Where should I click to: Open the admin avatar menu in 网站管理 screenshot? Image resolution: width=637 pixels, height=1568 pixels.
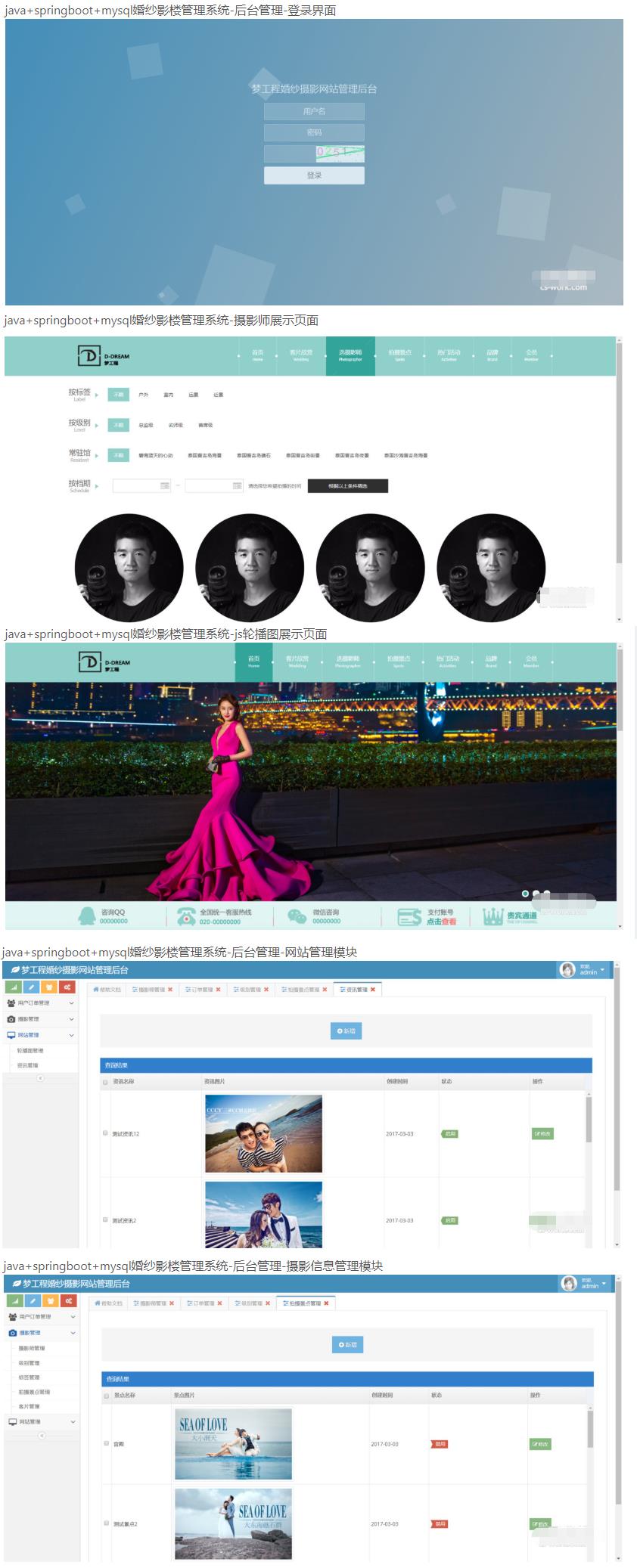pyautogui.click(x=583, y=970)
